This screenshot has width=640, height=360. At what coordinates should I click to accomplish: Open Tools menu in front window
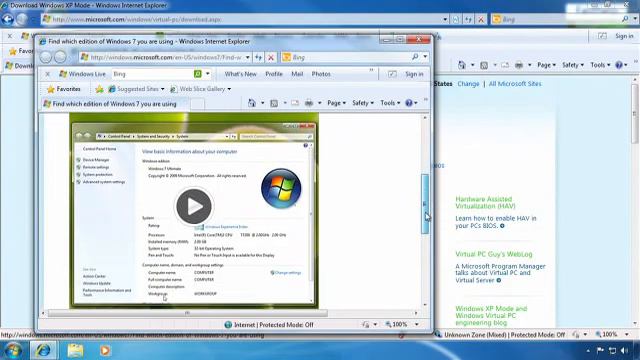coord(390,103)
